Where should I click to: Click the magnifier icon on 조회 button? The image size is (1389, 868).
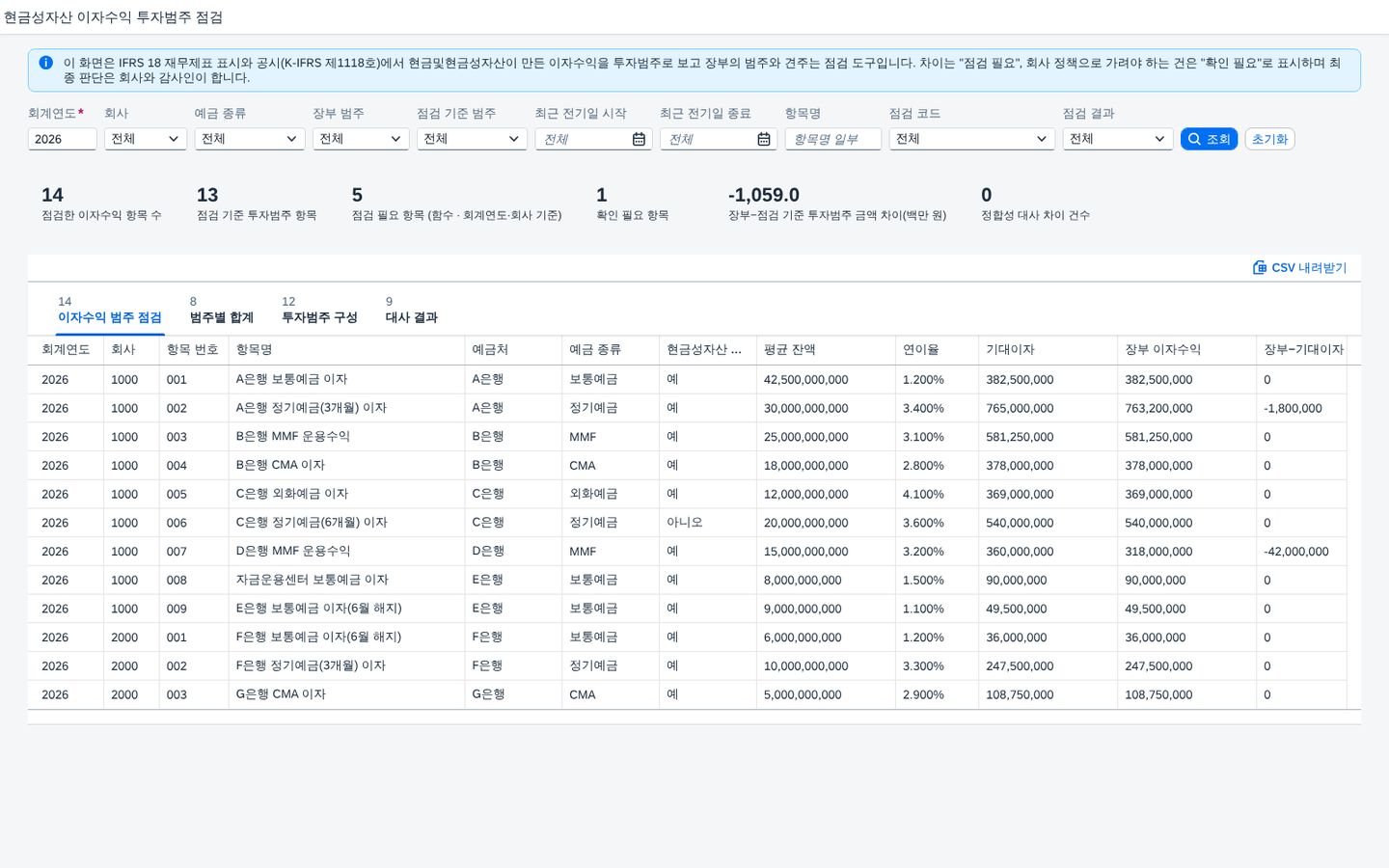pos(1194,139)
